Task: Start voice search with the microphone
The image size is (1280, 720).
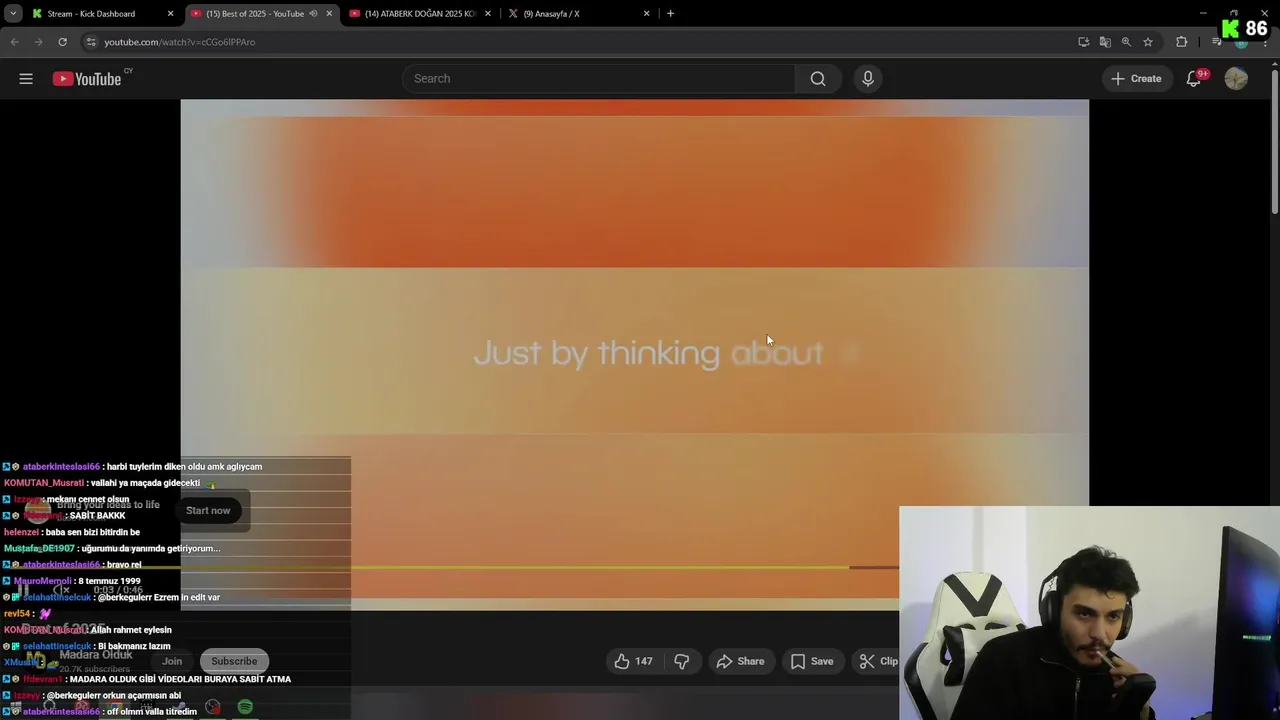Action: (x=868, y=79)
